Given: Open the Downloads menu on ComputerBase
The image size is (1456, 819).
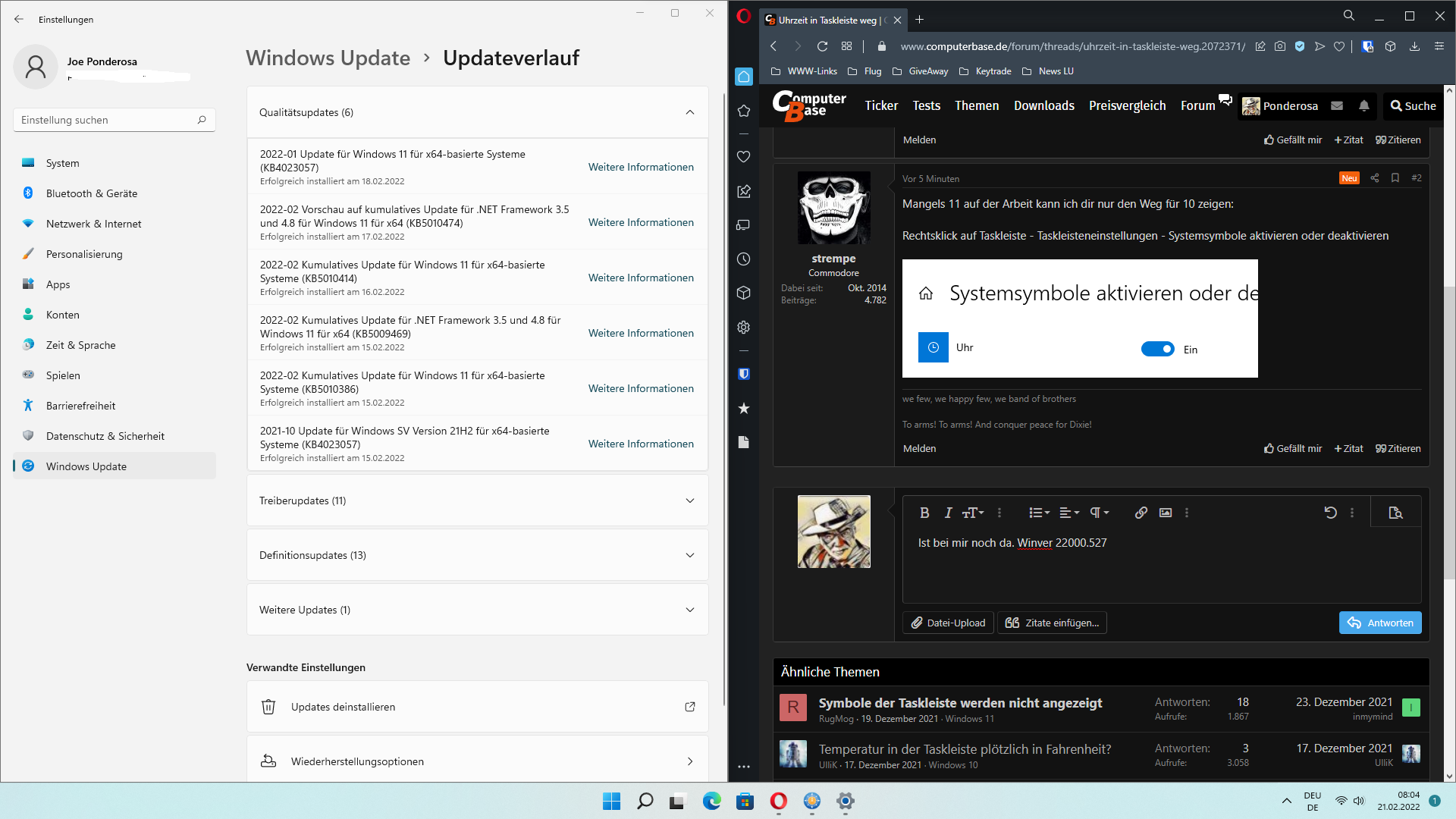Looking at the screenshot, I should (1043, 106).
